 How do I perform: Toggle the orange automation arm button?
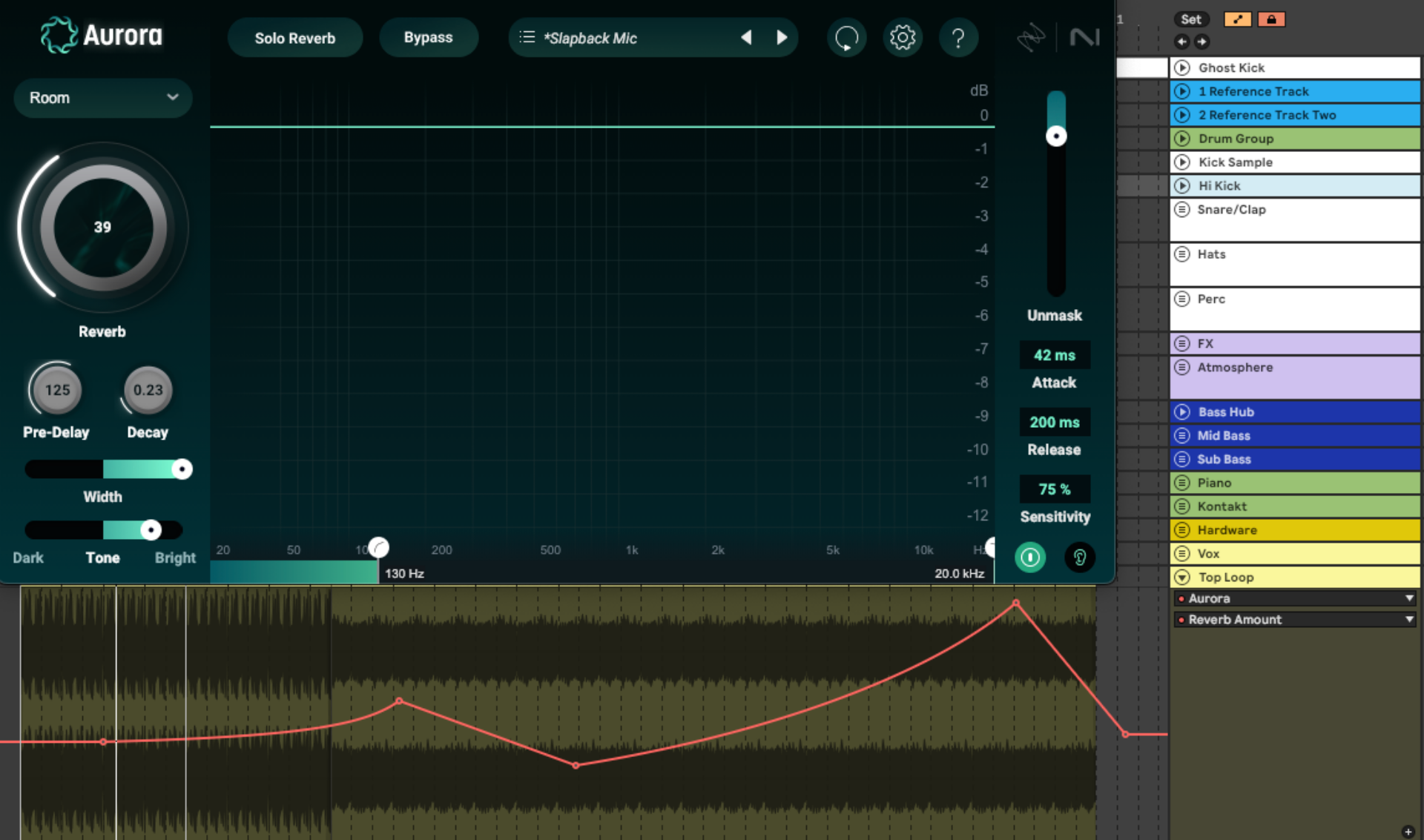(1237, 19)
